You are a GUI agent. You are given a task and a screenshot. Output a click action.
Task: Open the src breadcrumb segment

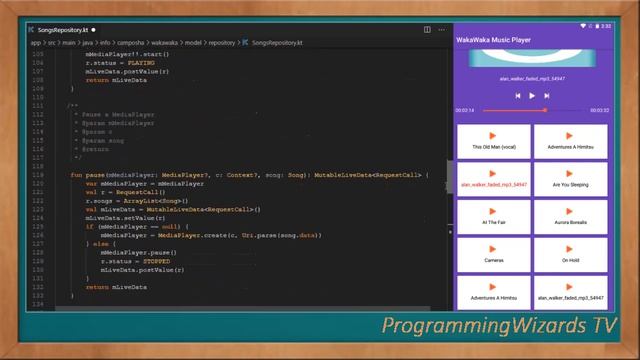(52, 42)
